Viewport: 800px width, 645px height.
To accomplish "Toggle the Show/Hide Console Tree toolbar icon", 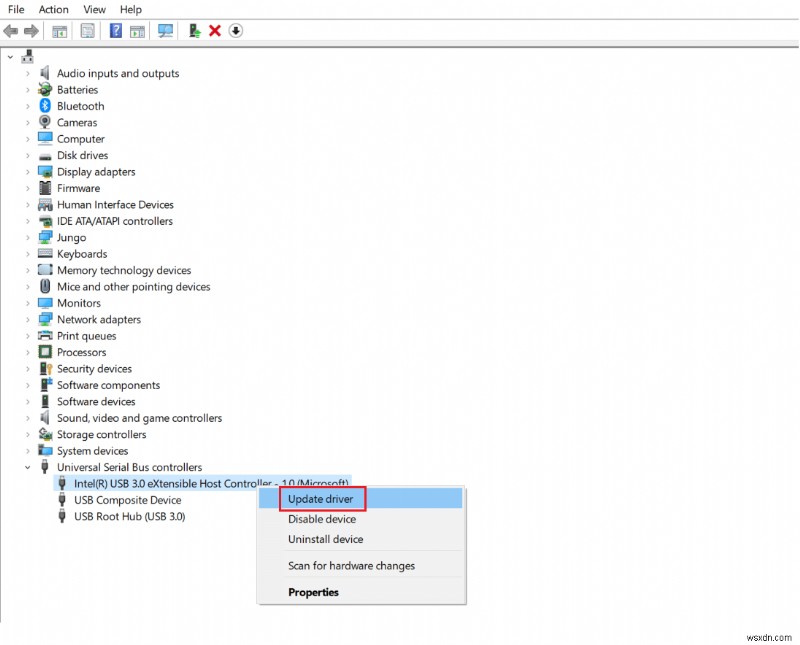I will (x=58, y=31).
